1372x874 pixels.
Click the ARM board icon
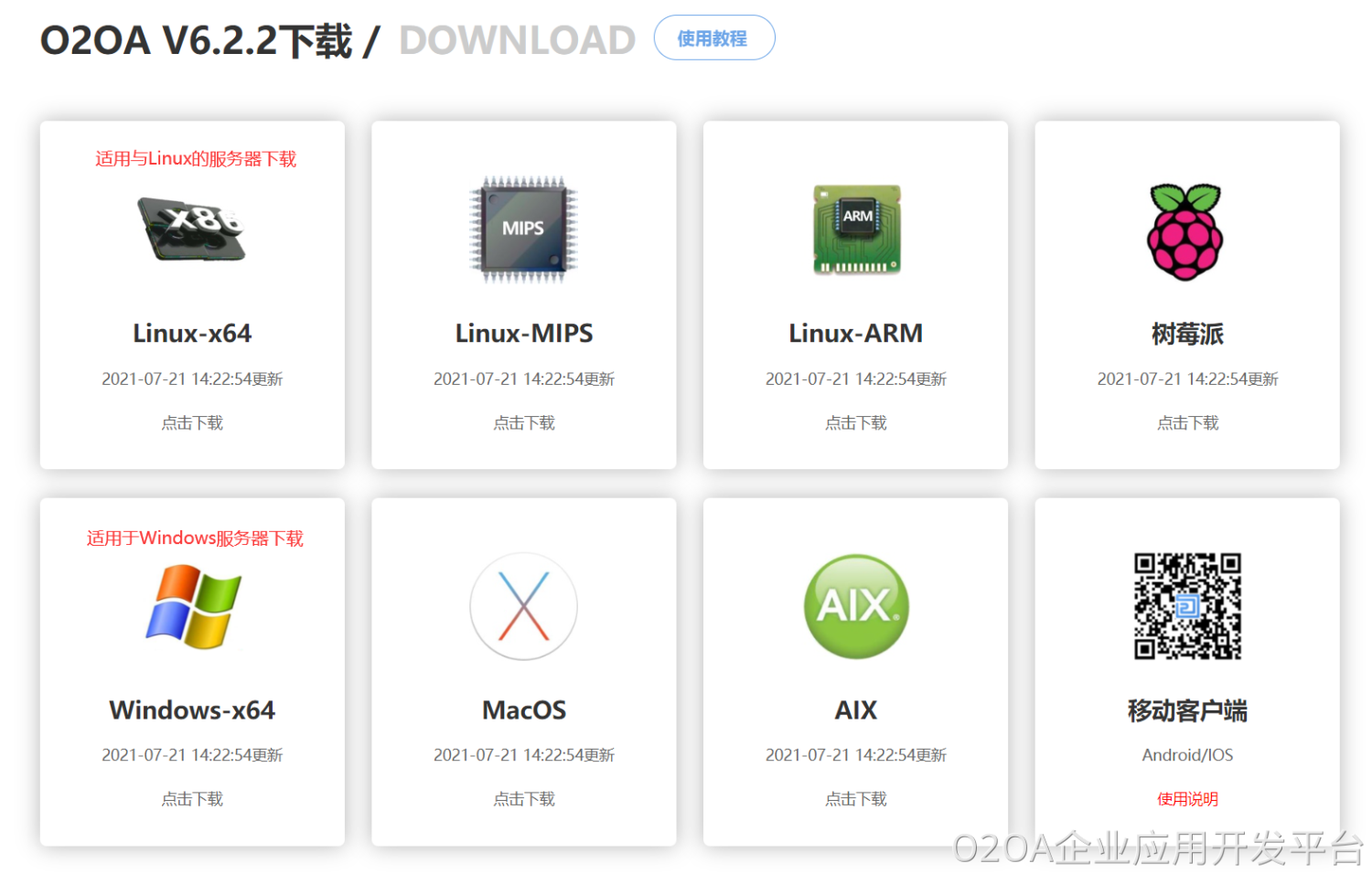[855, 229]
